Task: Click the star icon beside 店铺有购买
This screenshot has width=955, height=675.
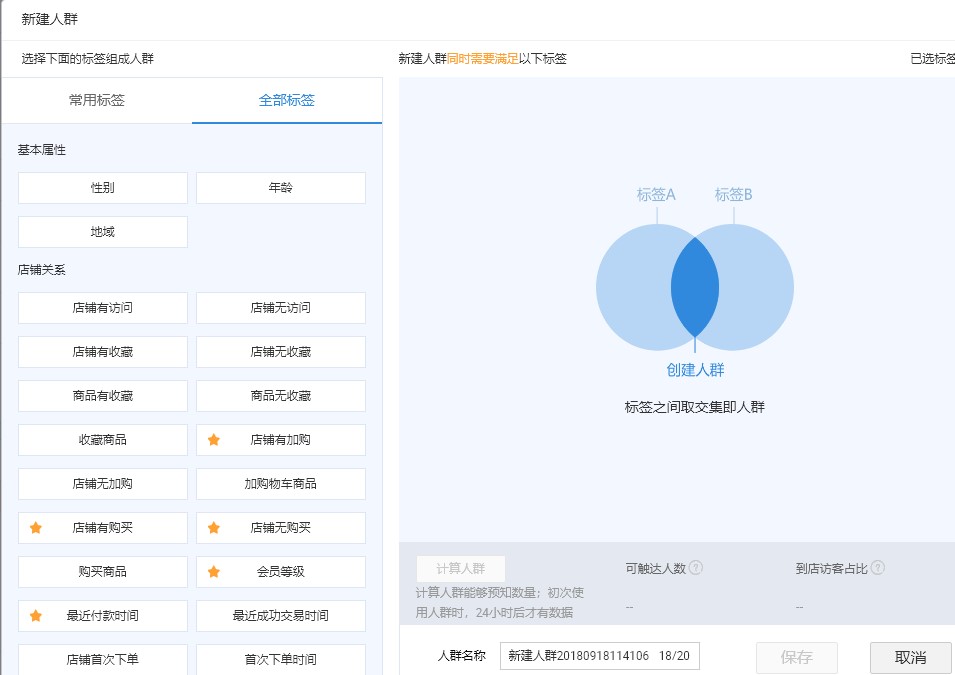Action: pyautogui.click(x=36, y=528)
